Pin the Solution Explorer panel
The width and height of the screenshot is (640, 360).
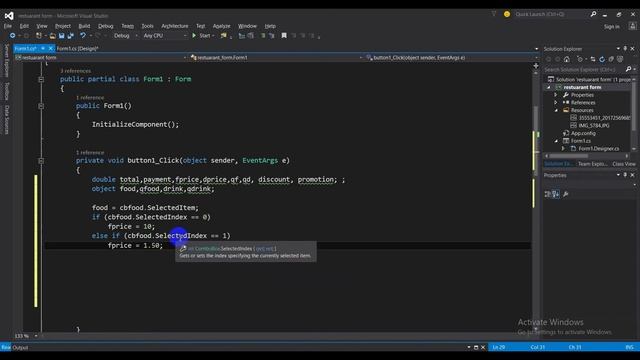click(x=625, y=49)
